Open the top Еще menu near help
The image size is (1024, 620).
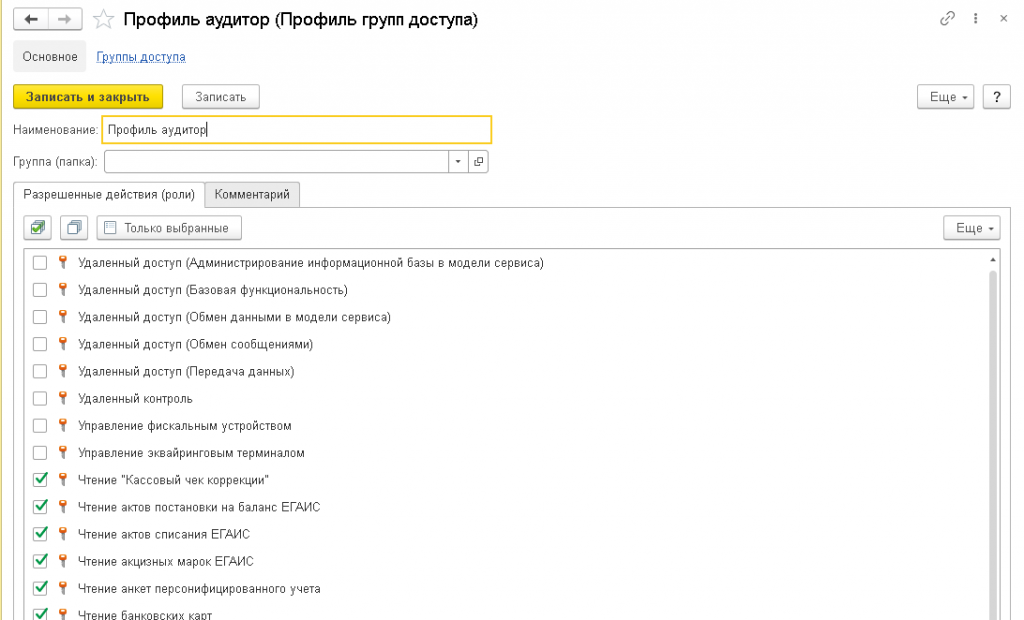click(x=950, y=96)
